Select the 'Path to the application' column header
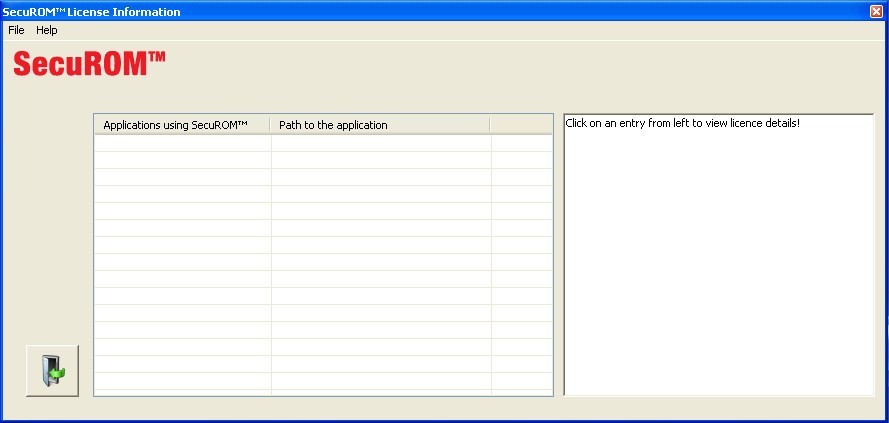The width and height of the screenshot is (889, 423). 380,125
